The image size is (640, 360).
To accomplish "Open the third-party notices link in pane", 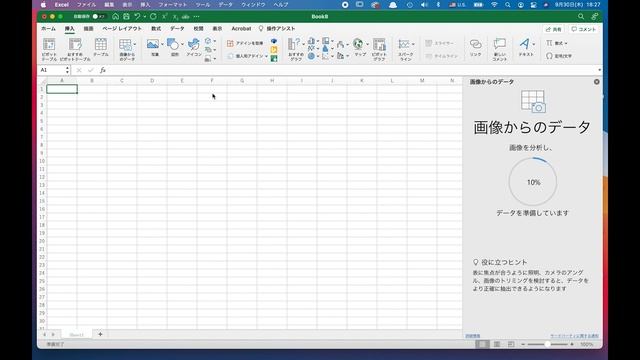I will point(574,336).
